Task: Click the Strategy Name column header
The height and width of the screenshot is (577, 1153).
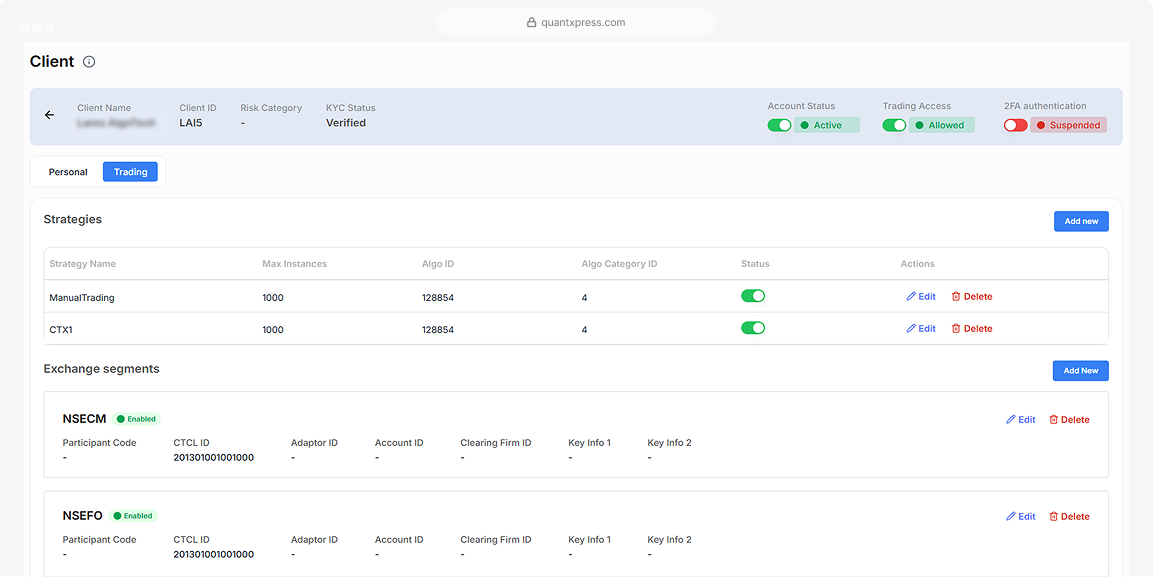Action: (x=82, y=264)
